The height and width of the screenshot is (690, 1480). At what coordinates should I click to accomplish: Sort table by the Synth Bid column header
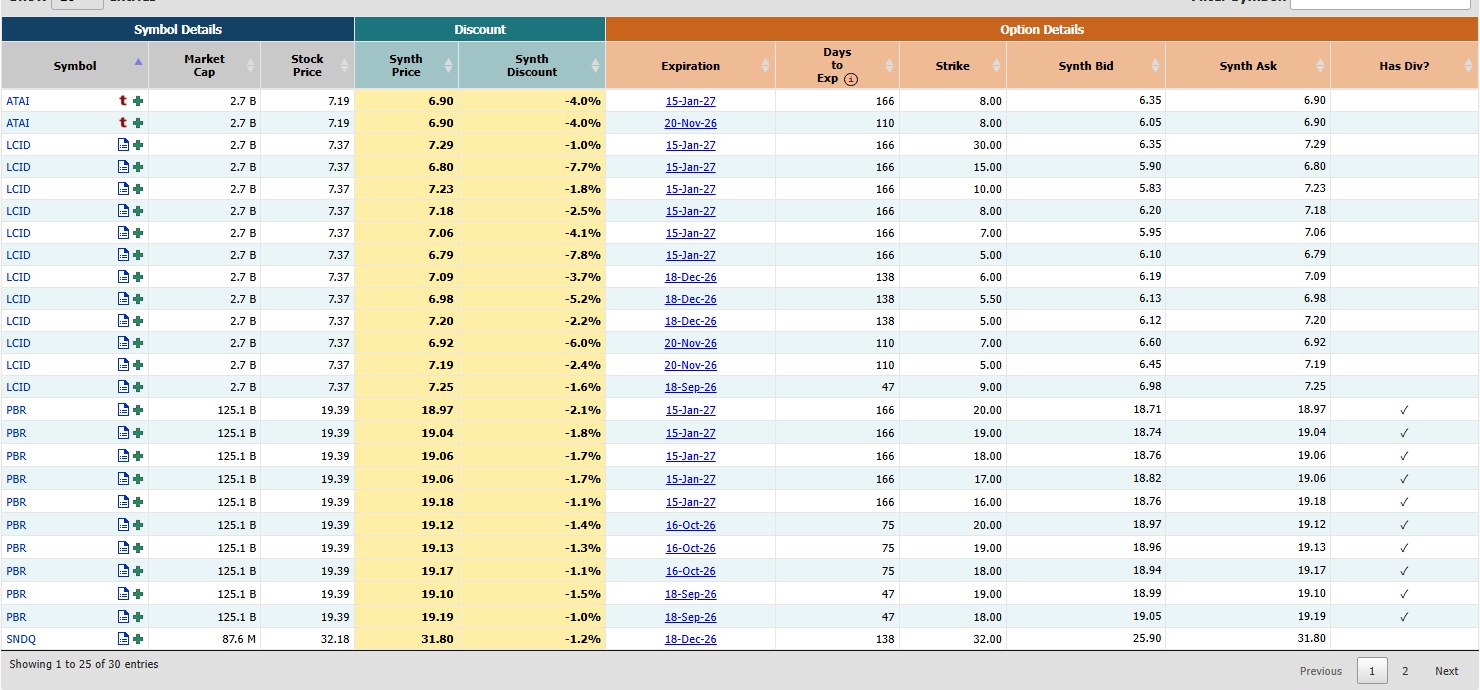click(x=1086, y=66)
